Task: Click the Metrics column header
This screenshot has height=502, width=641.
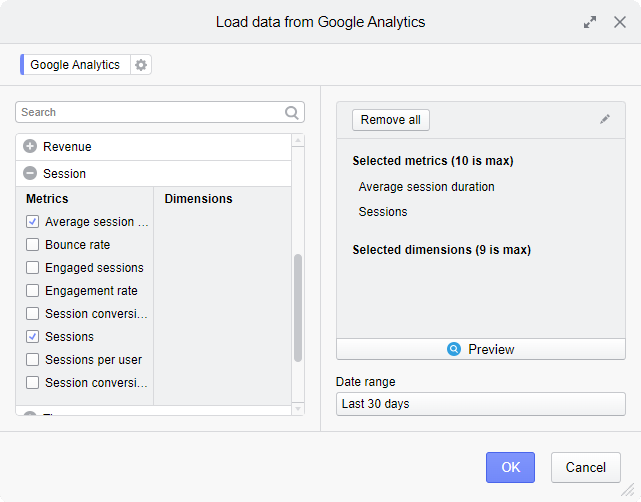Action: pos(47,199)
